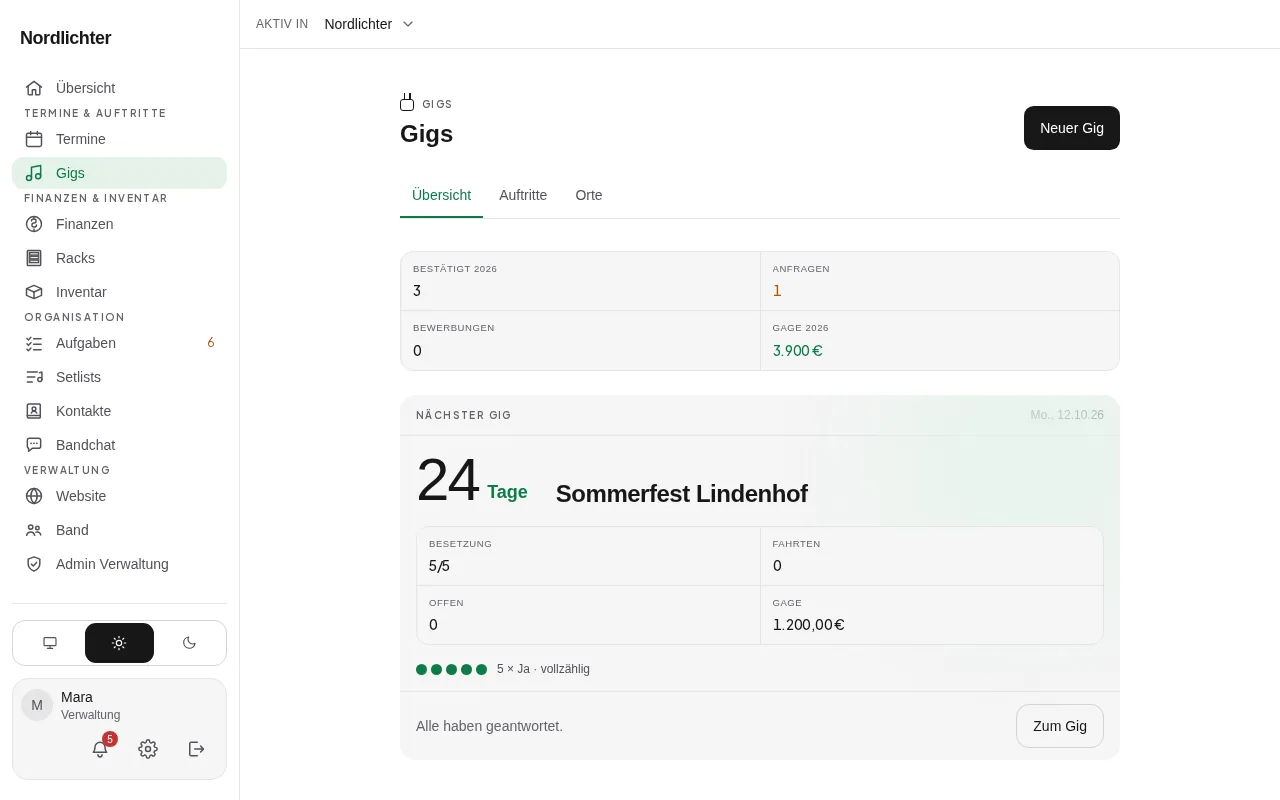Click the Nordlichter logo title
The width and height of the screenshot is (1280, 800).
pos(66,38)
